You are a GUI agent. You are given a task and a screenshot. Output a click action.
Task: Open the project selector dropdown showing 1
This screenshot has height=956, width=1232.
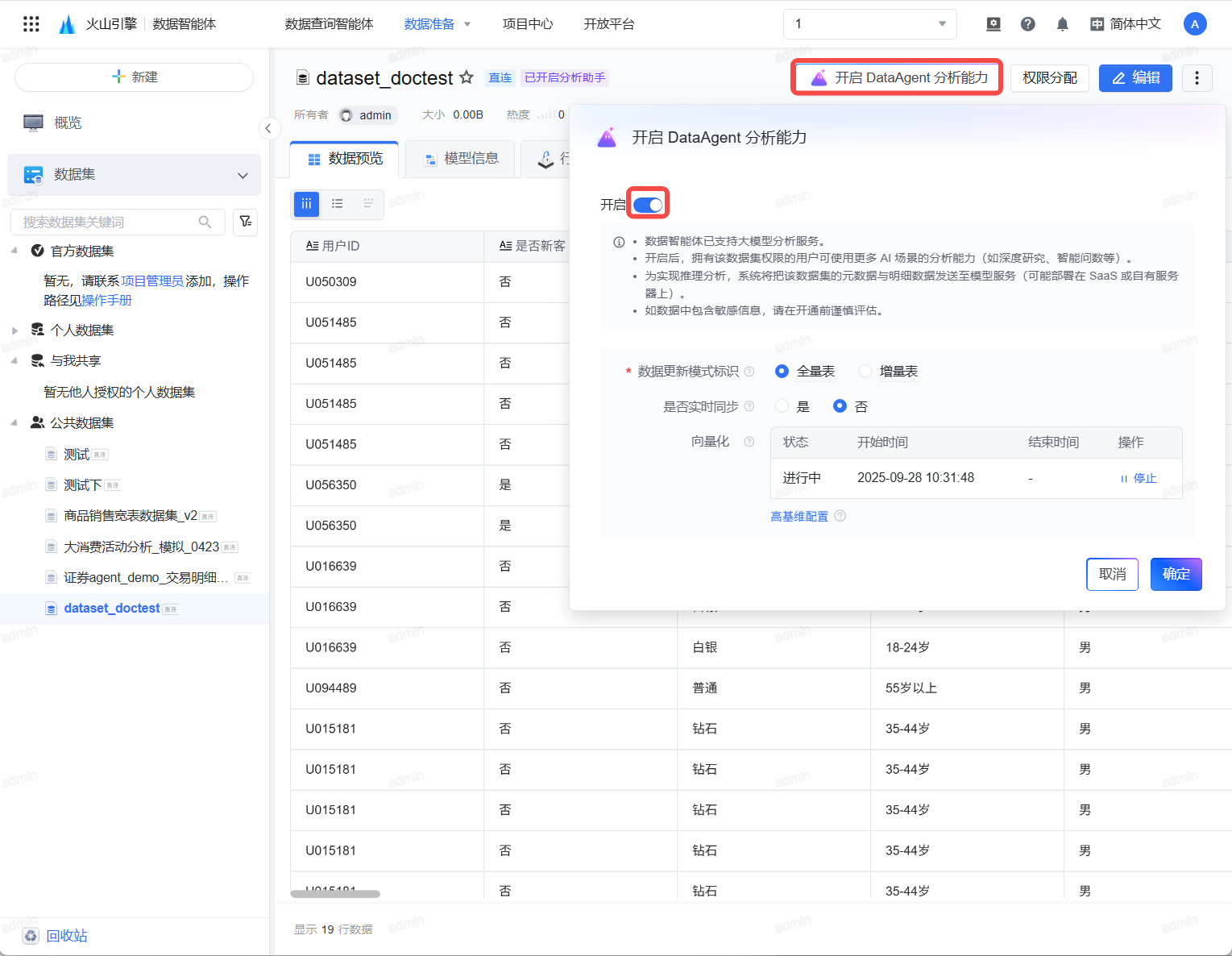(869, 24)
